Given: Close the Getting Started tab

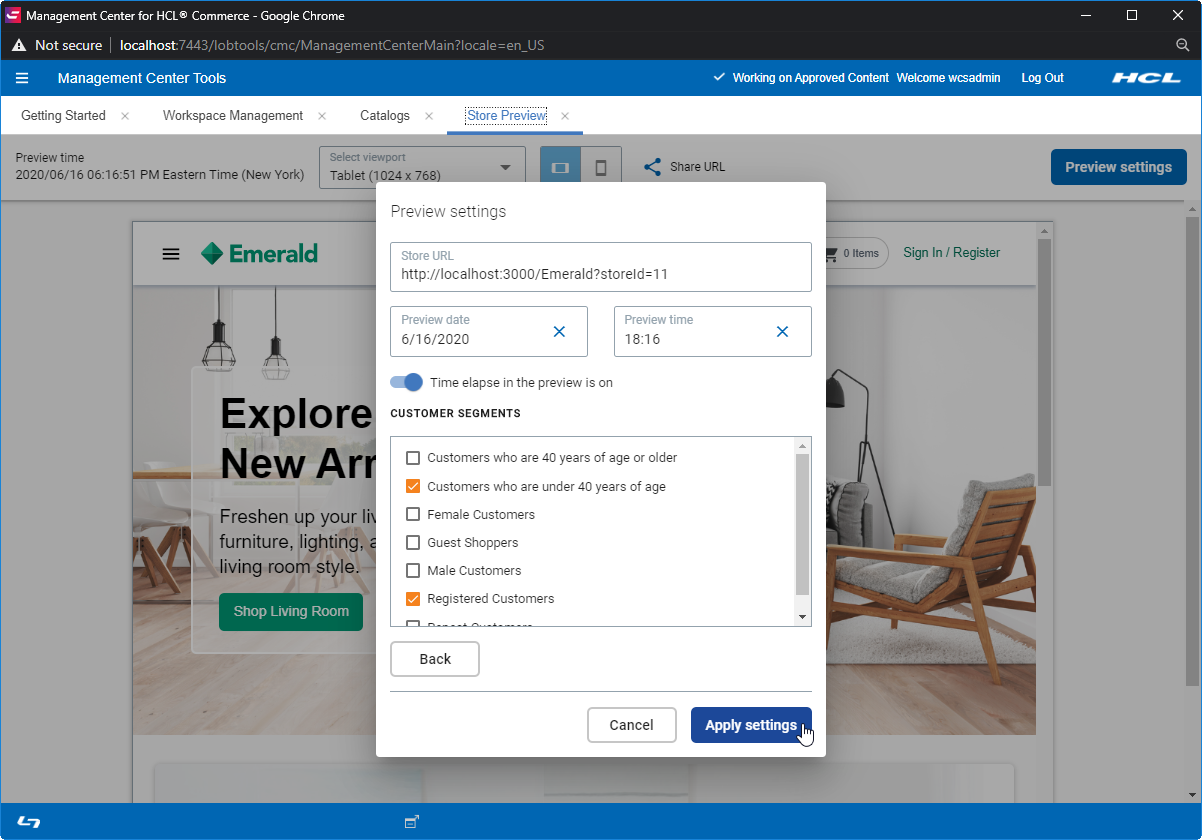Looking at the screenshot, I should [x=125, y=116].
